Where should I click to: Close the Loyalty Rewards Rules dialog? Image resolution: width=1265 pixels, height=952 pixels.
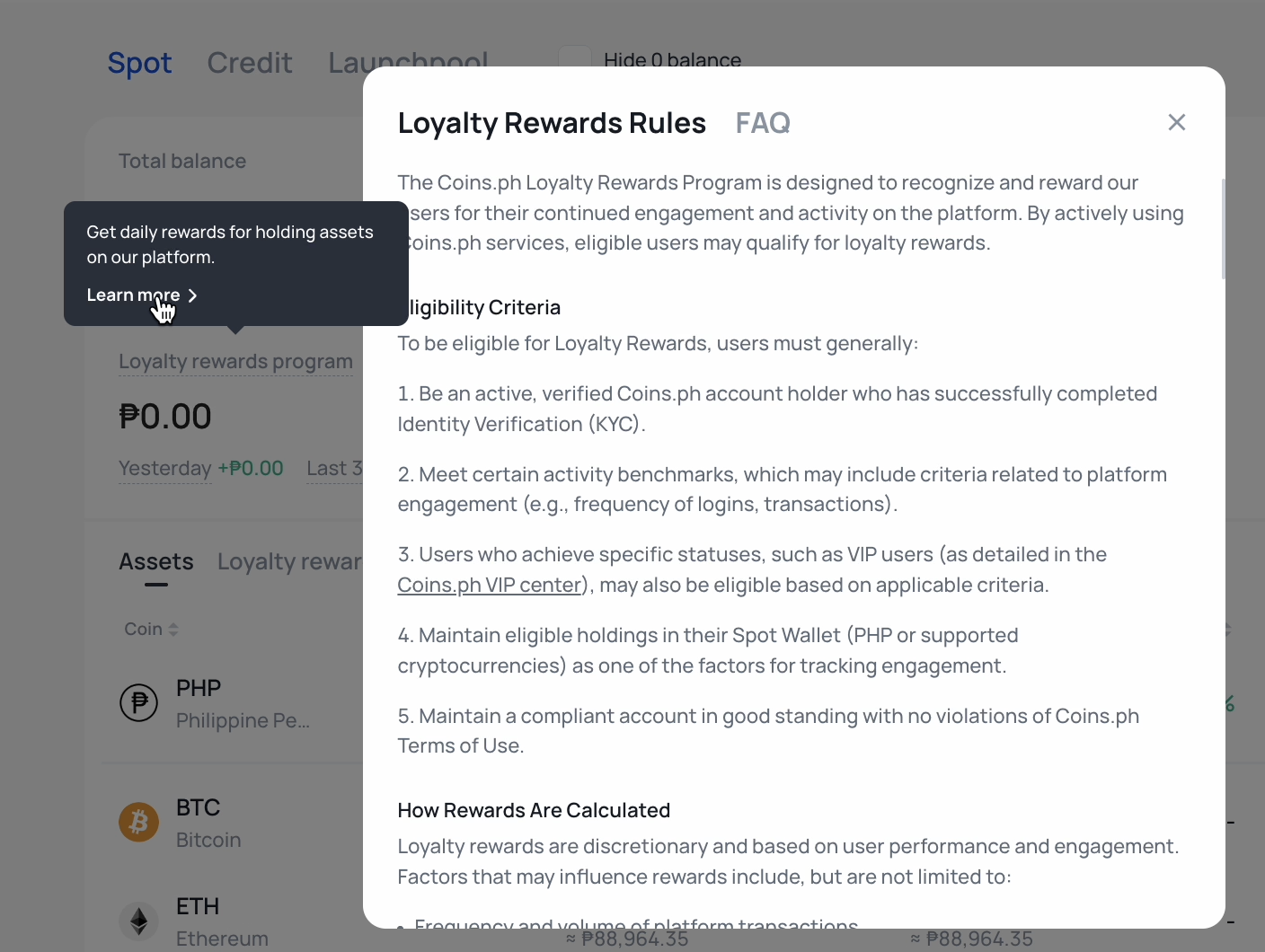(x=1176, y=122)
